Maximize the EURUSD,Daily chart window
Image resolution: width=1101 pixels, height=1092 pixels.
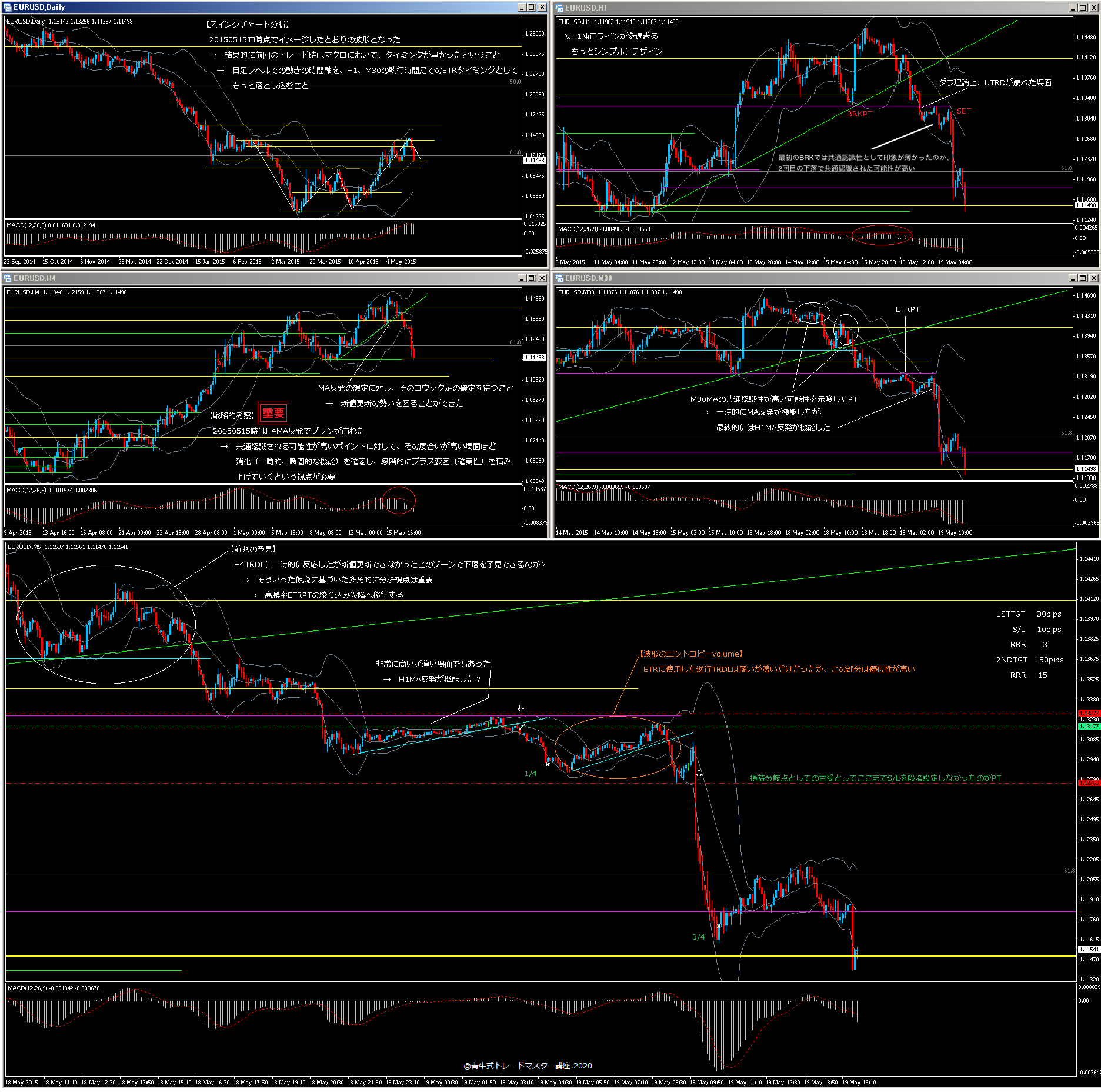532,8
